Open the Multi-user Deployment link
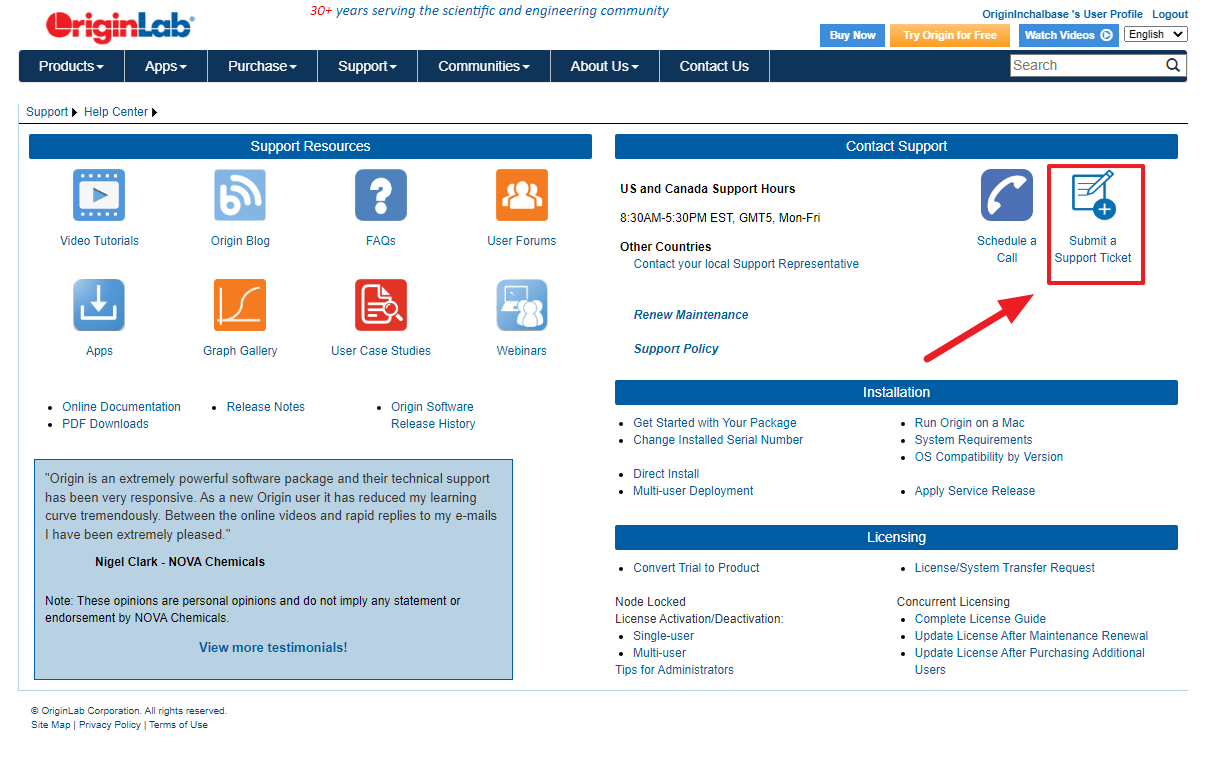The height and width of the screenshot is (777, 1228). click(693, 491)
